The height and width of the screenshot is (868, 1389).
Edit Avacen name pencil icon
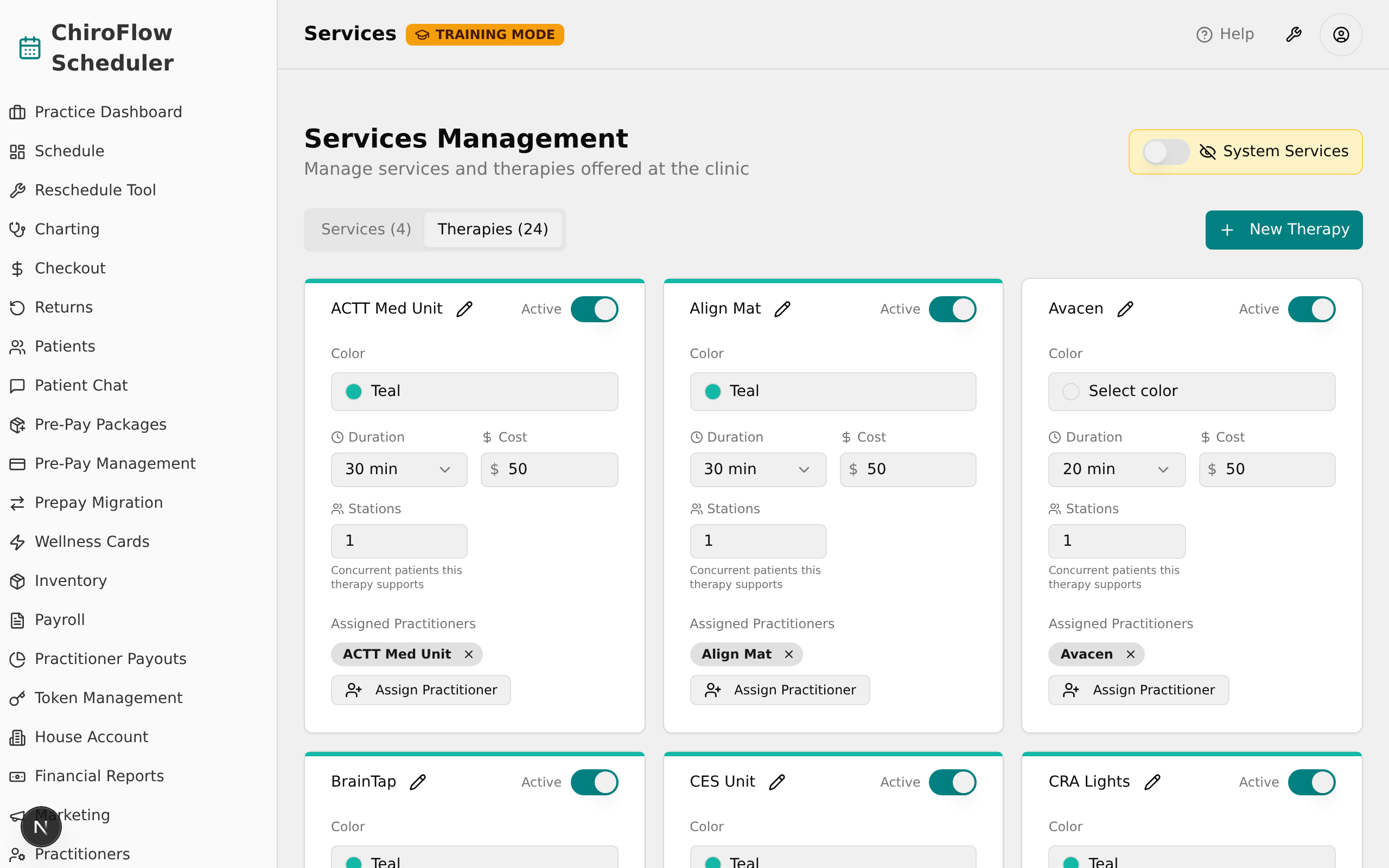point(1125,309)
